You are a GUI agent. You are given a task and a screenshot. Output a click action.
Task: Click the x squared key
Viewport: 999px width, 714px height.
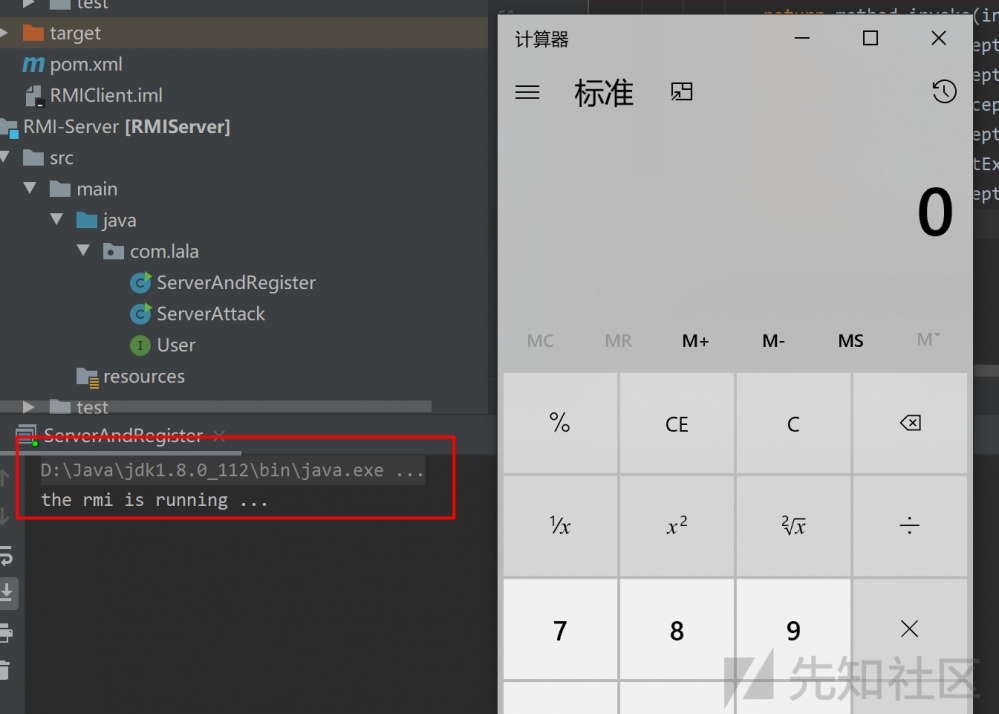677,525
